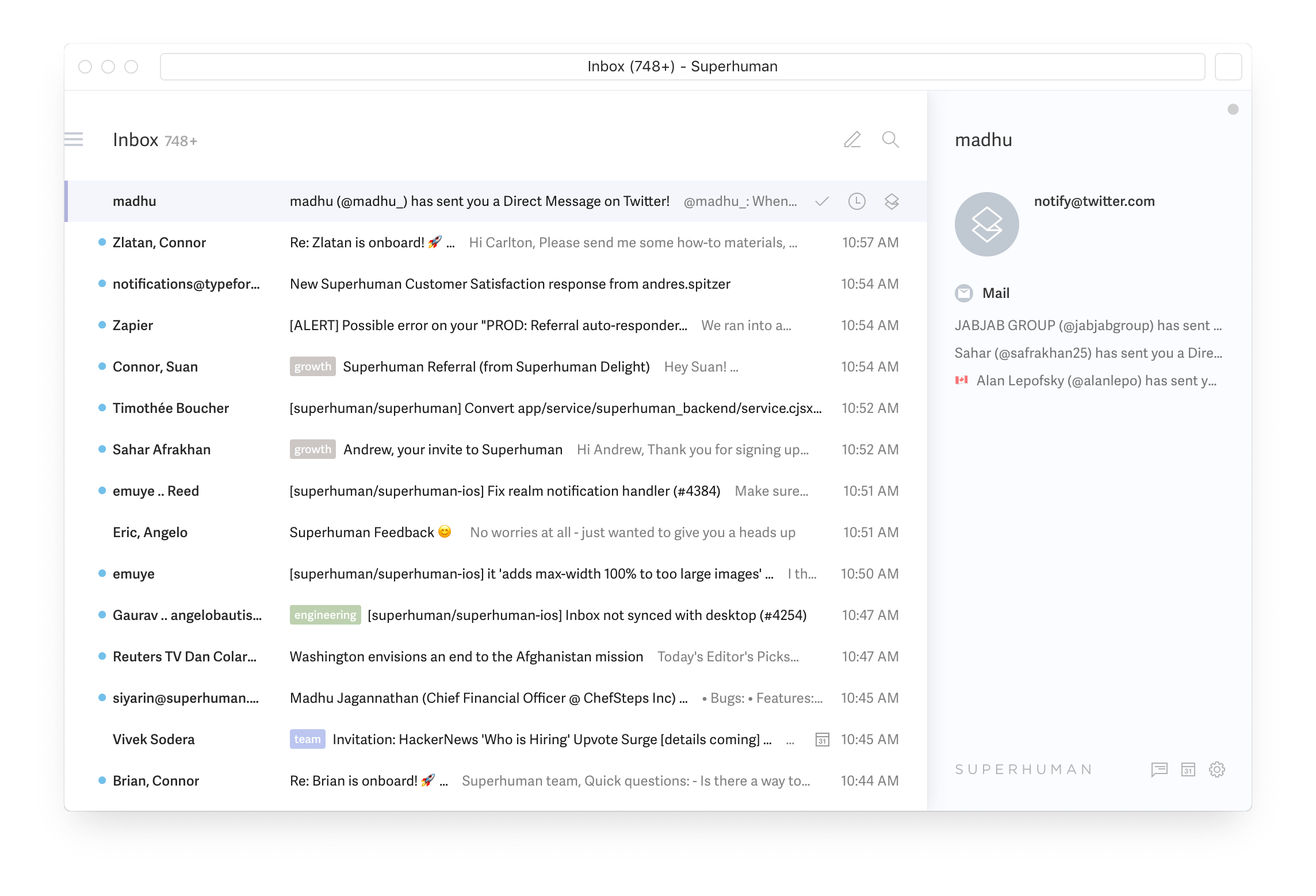
Task: Click the 10:44 AM timestamp on Brian row
Action: tap(870, 781)
